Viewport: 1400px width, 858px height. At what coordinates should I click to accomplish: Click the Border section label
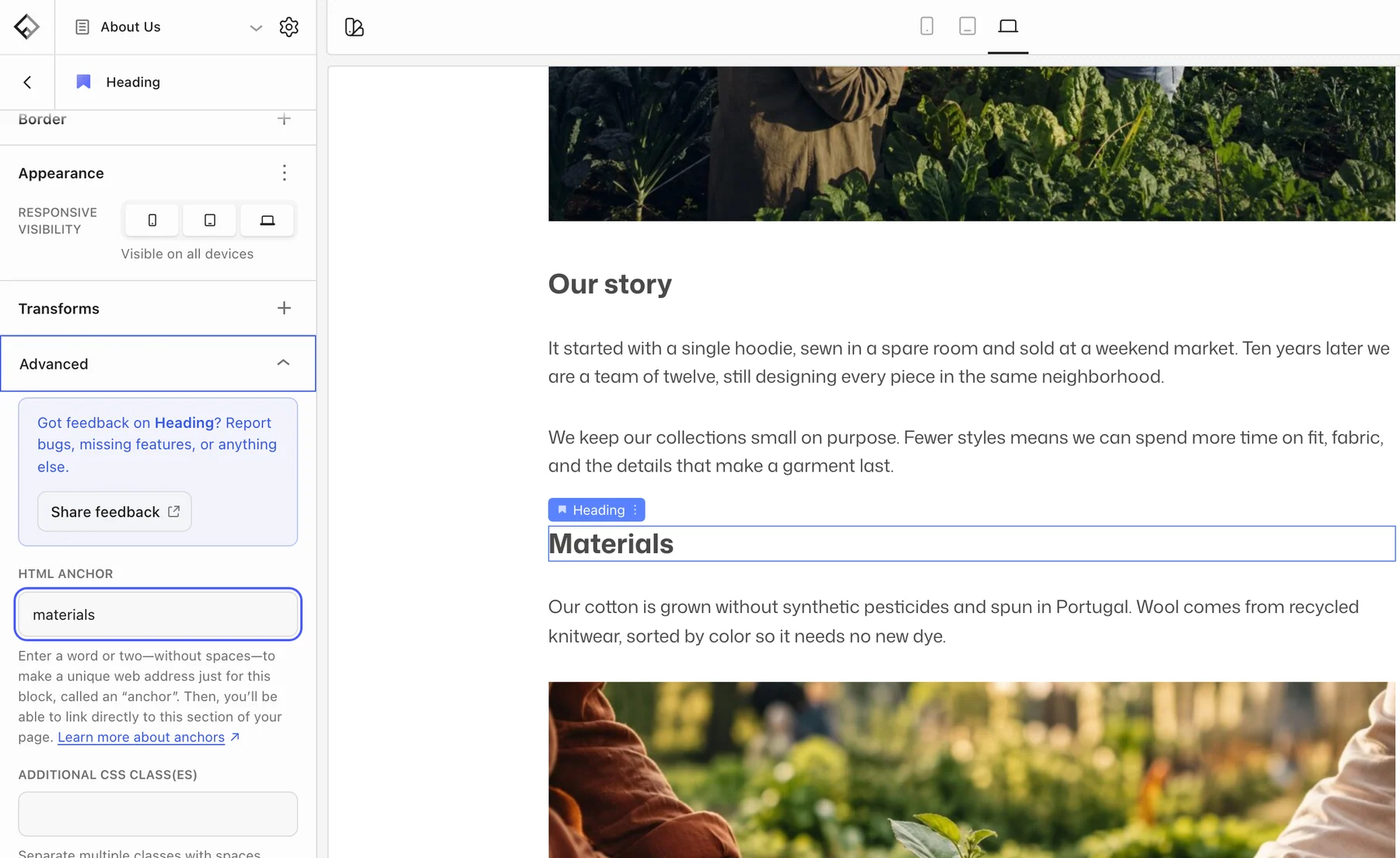tap(42, 119)
